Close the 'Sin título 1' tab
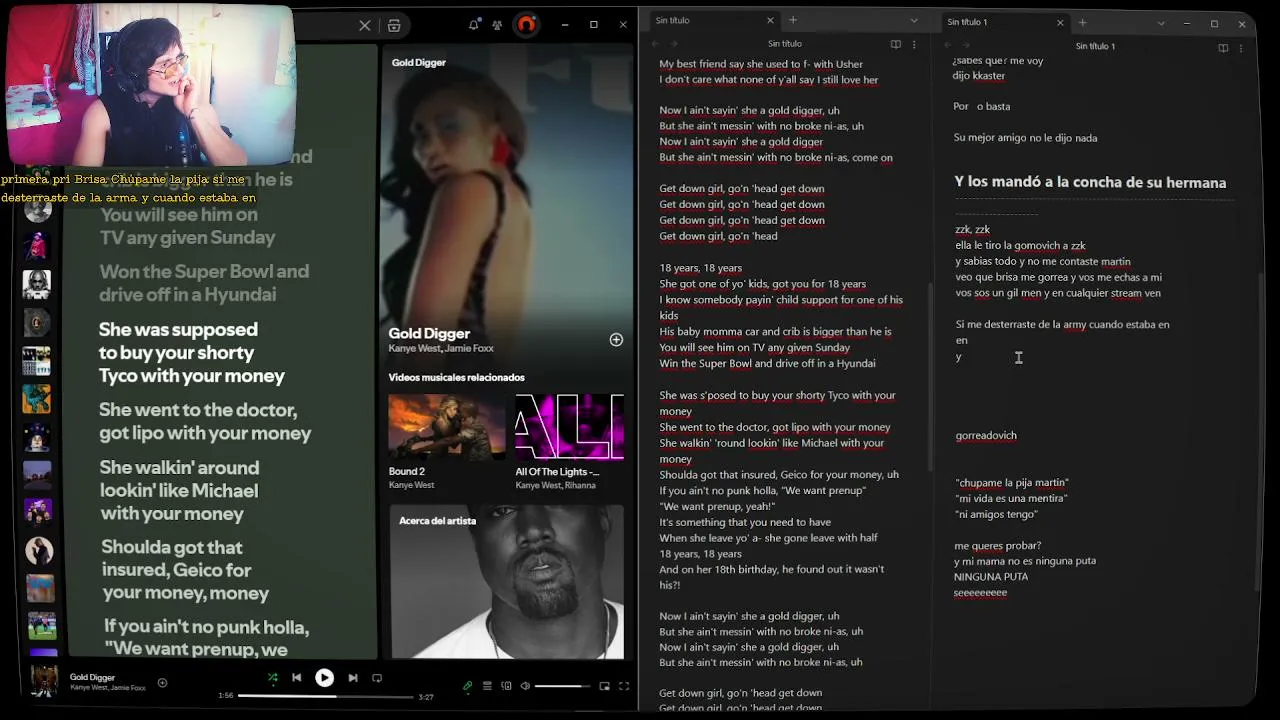Viewport: 1280px width, 720px height. (1060, 22)
